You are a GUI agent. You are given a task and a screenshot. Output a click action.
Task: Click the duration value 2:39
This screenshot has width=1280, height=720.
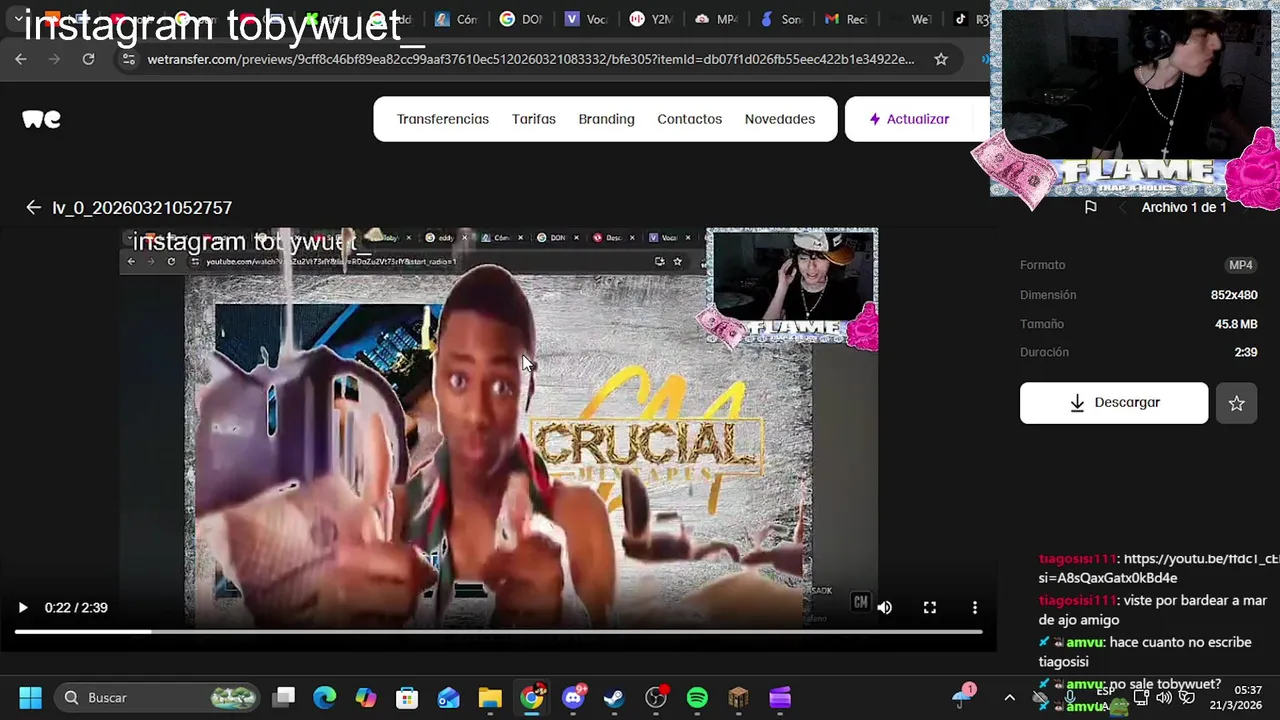pyautogui.click(x=1246, y=352)
